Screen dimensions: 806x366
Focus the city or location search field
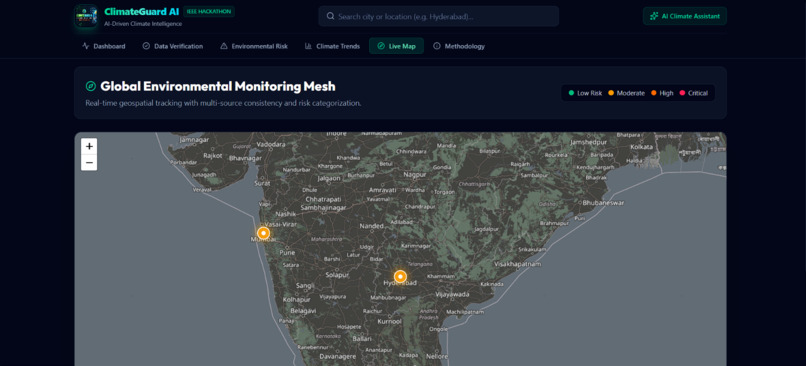[438, 16]
